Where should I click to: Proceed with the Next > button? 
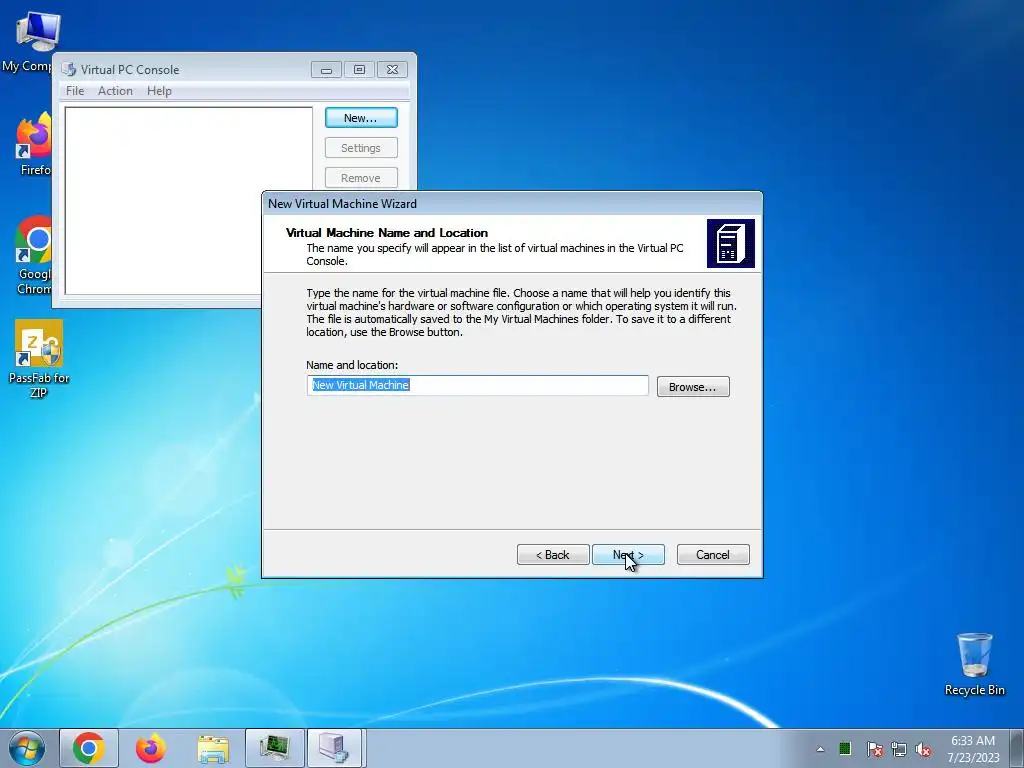click(628, 554)
